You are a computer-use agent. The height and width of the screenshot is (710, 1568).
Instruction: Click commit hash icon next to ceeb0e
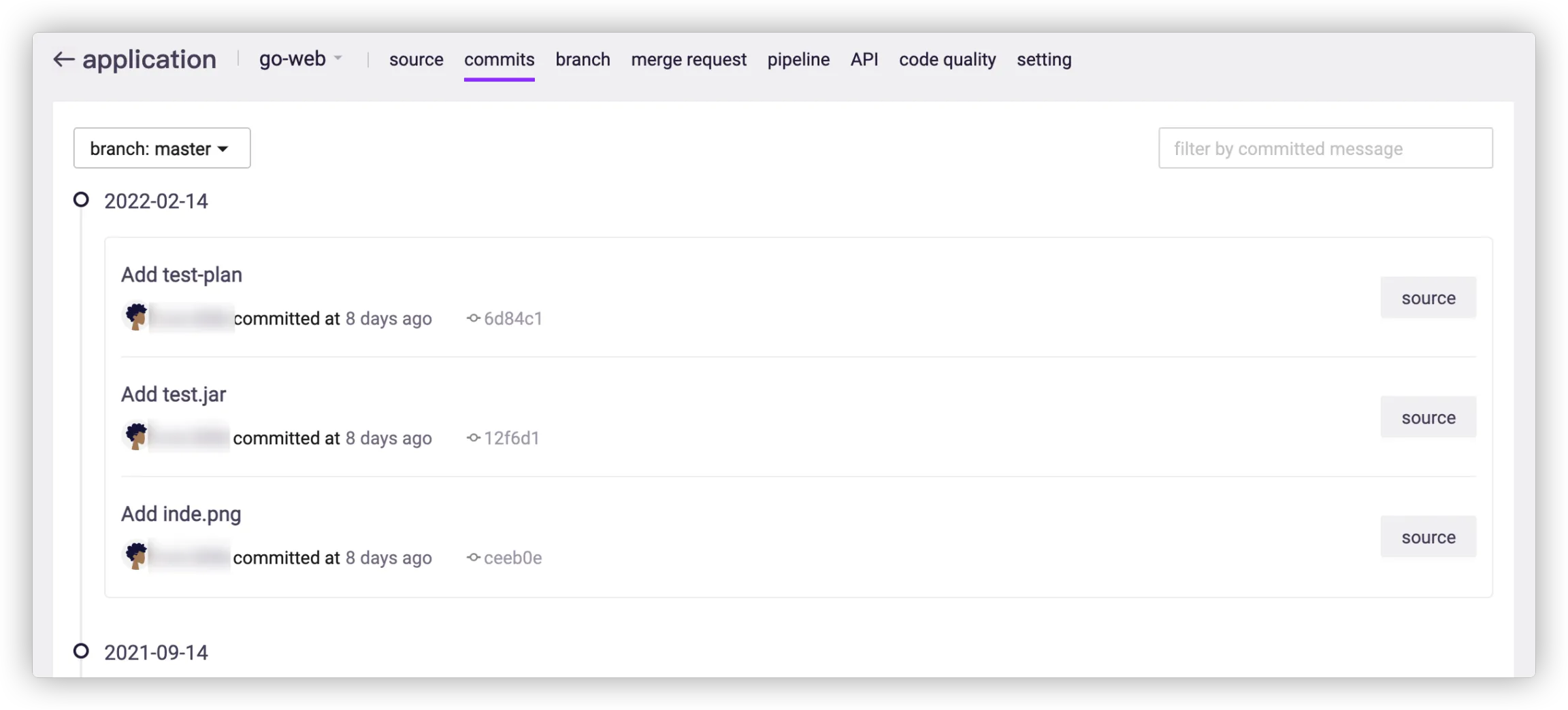[x=473, y=558]
